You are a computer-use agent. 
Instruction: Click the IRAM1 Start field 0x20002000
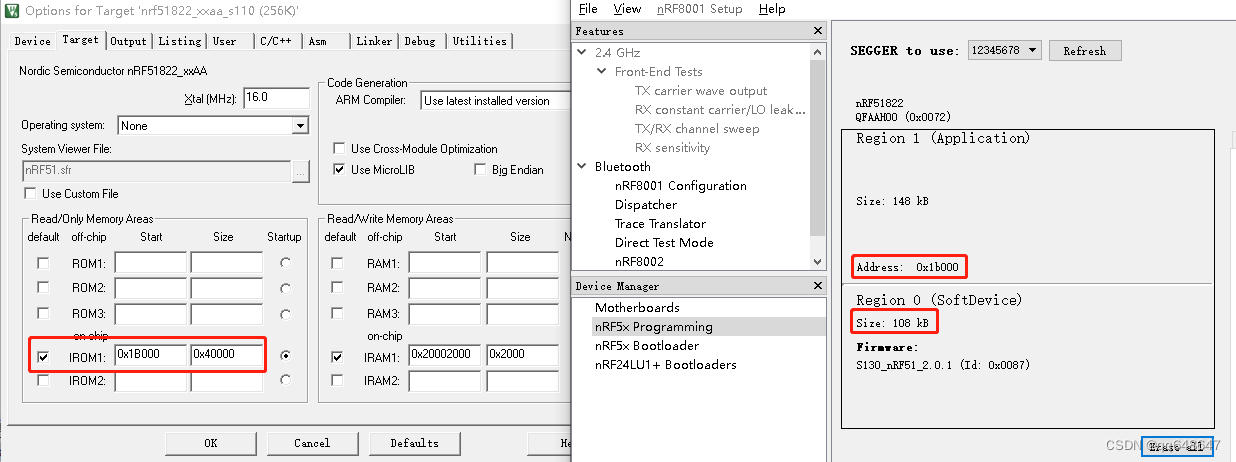coord(445,356)
